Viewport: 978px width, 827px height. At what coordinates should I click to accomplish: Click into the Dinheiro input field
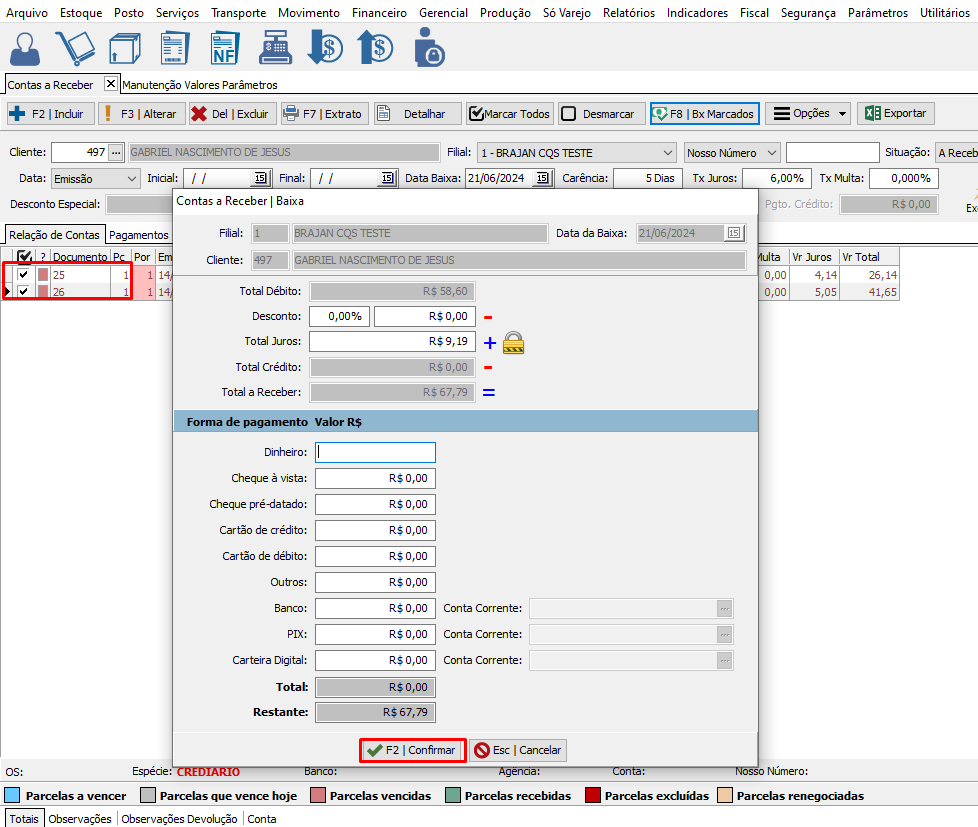[375, 452]
